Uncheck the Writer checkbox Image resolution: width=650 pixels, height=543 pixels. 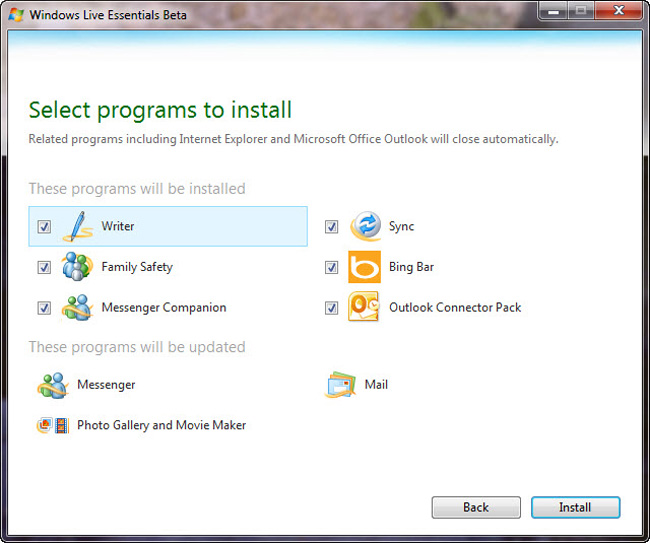44,227
